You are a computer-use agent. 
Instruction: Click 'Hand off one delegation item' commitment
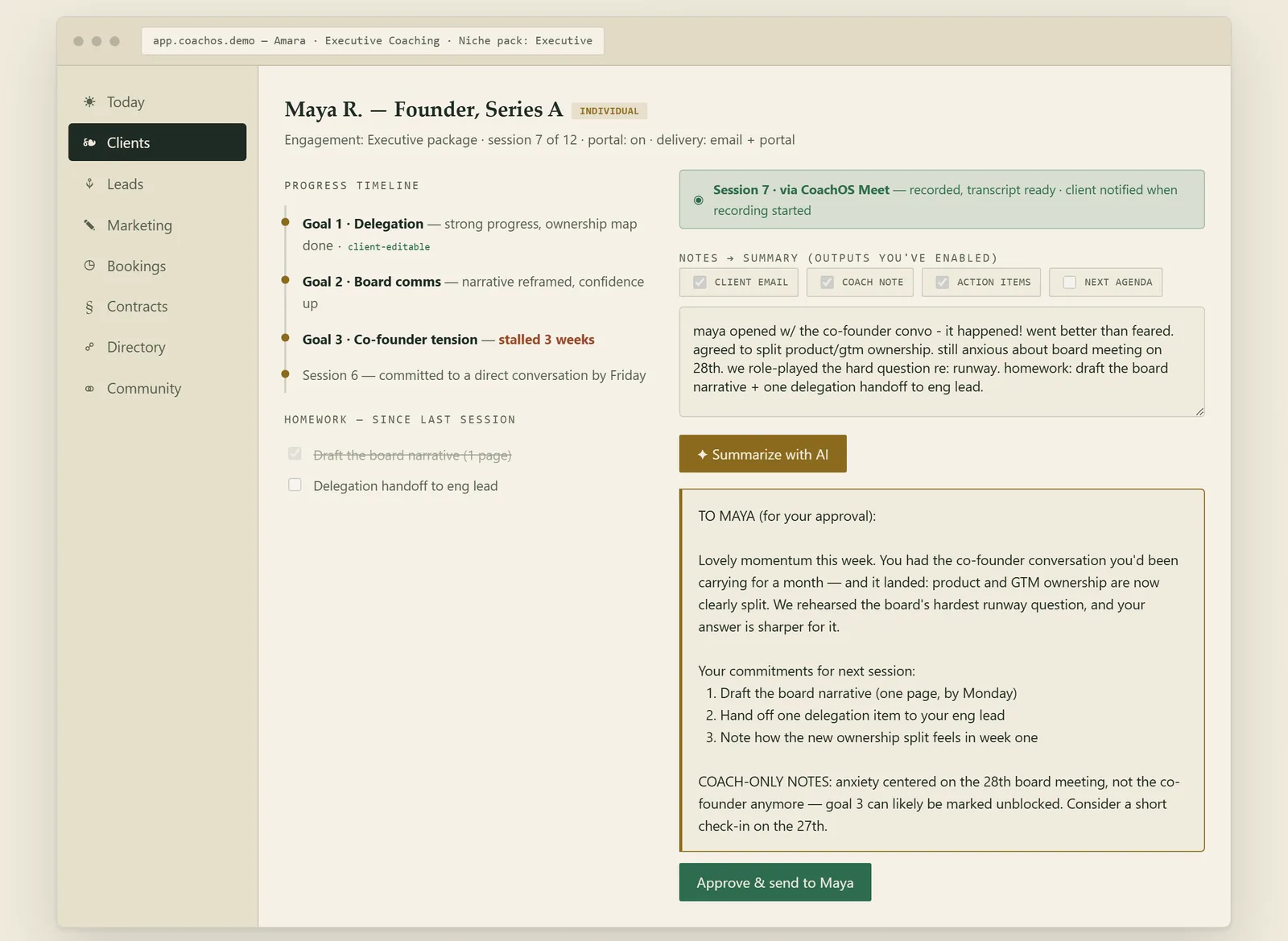click(862, 715)
